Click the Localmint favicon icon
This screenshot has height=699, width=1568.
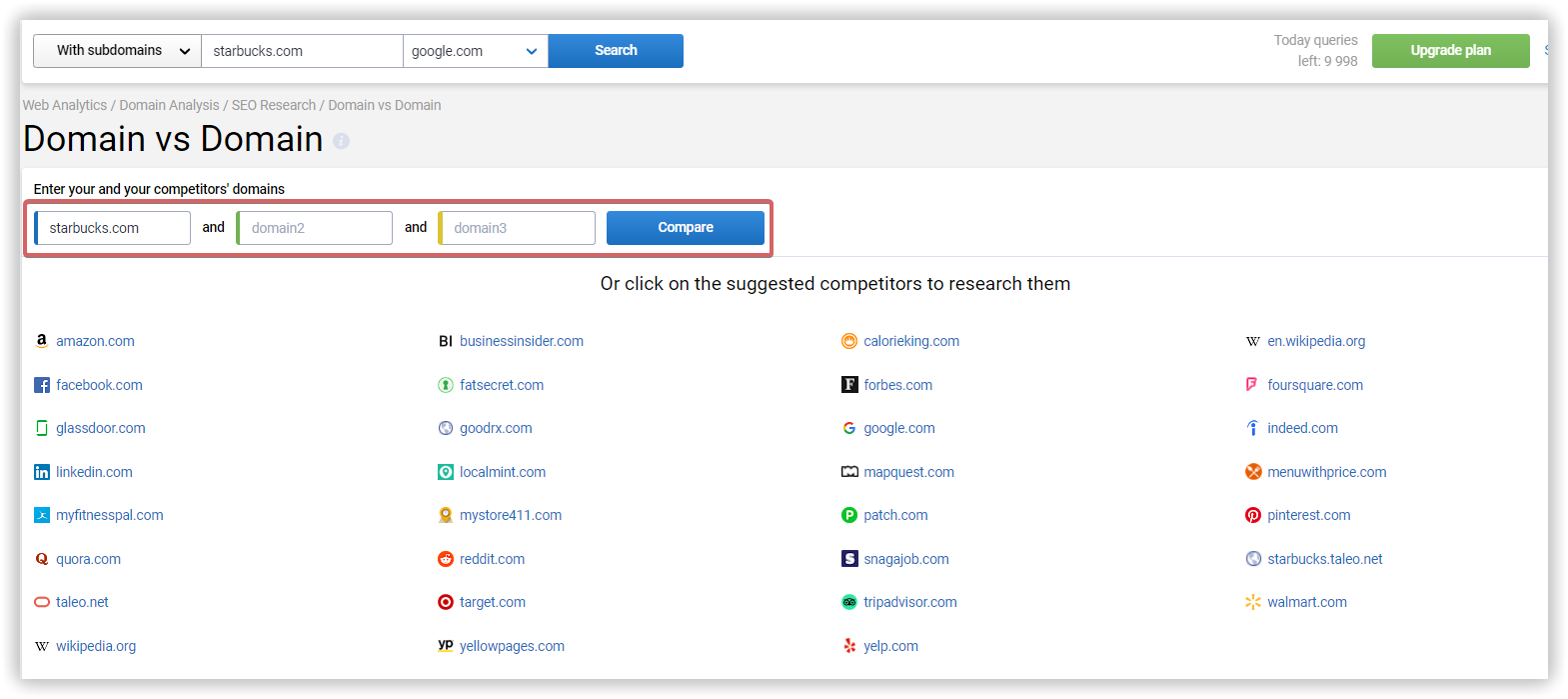[x=446, y=472]
